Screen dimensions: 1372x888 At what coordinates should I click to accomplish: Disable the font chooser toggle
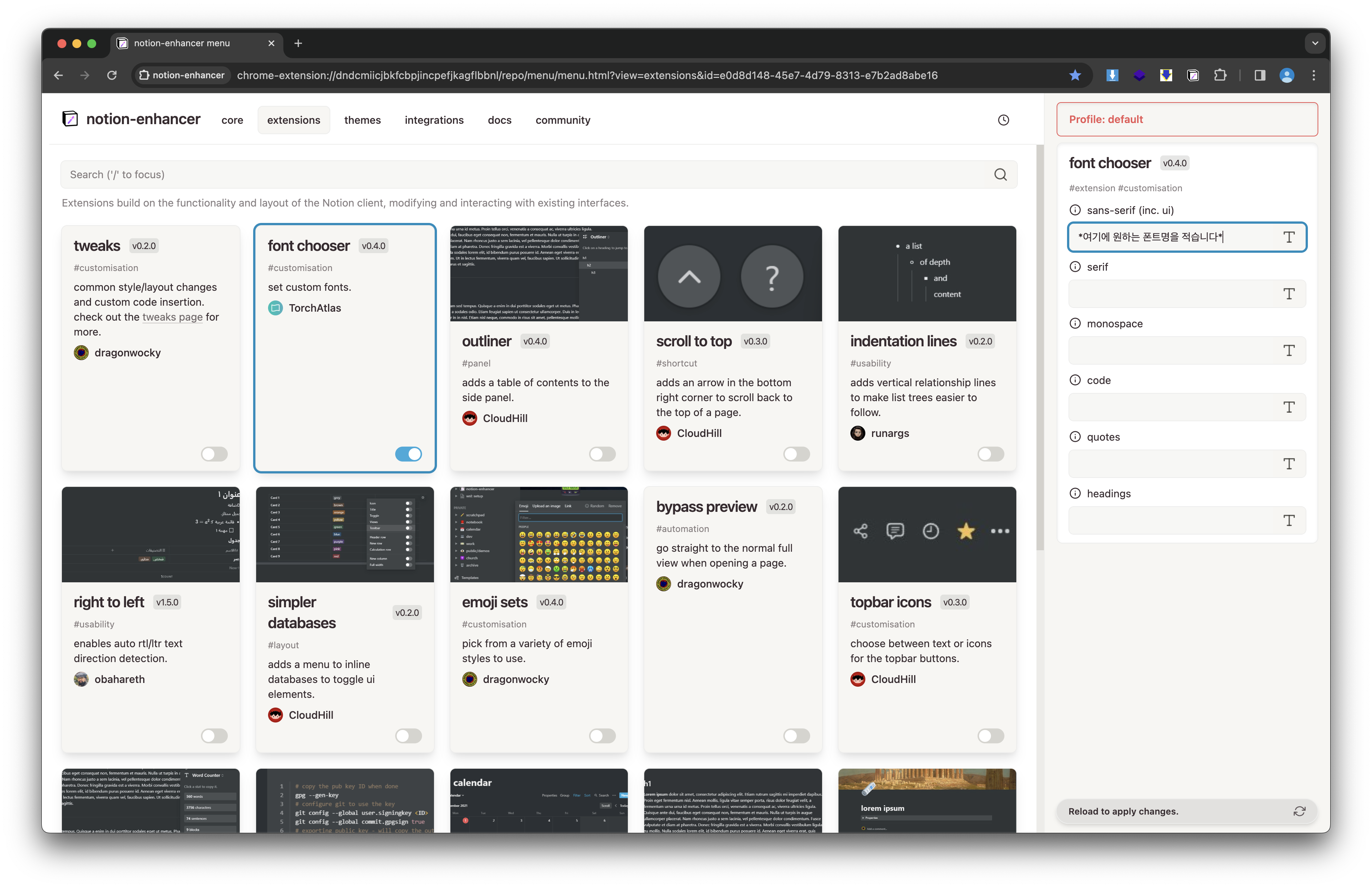click(x=408, y=454)
